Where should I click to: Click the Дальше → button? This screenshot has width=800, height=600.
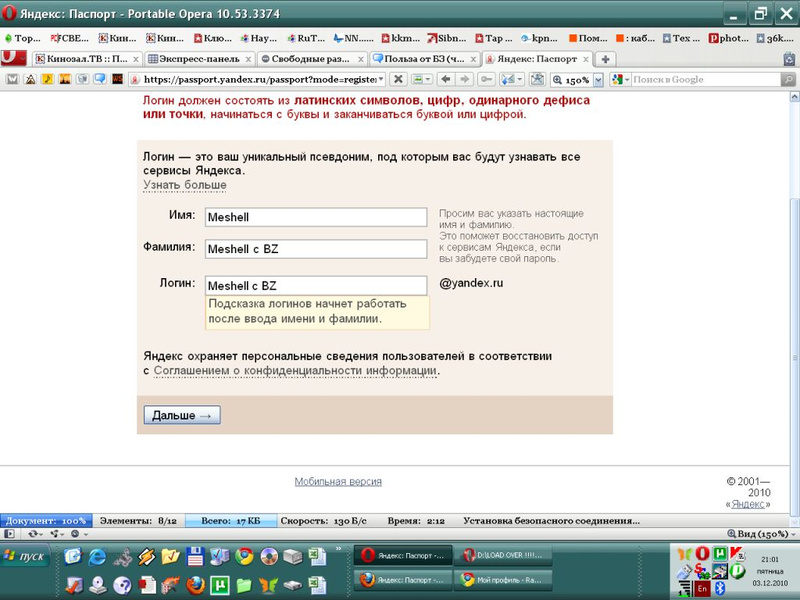pos(182,415)
